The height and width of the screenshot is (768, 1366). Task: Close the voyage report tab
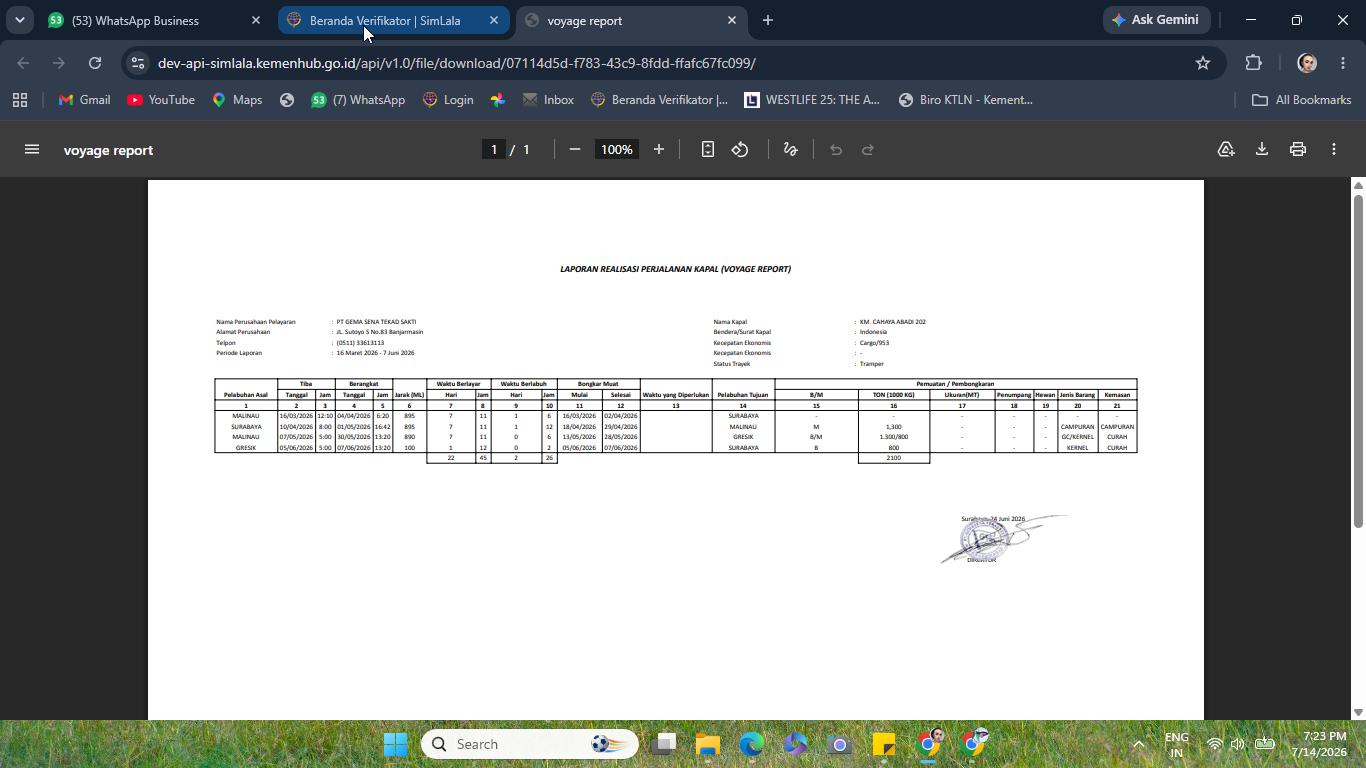[x=732, y=20]
